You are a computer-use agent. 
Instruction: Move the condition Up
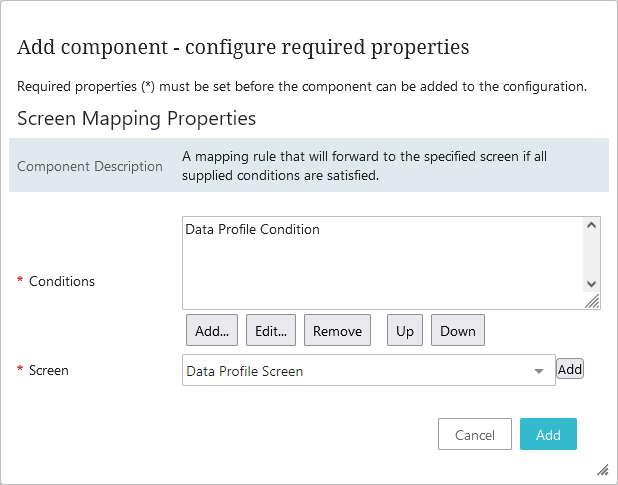click(405, 330)
